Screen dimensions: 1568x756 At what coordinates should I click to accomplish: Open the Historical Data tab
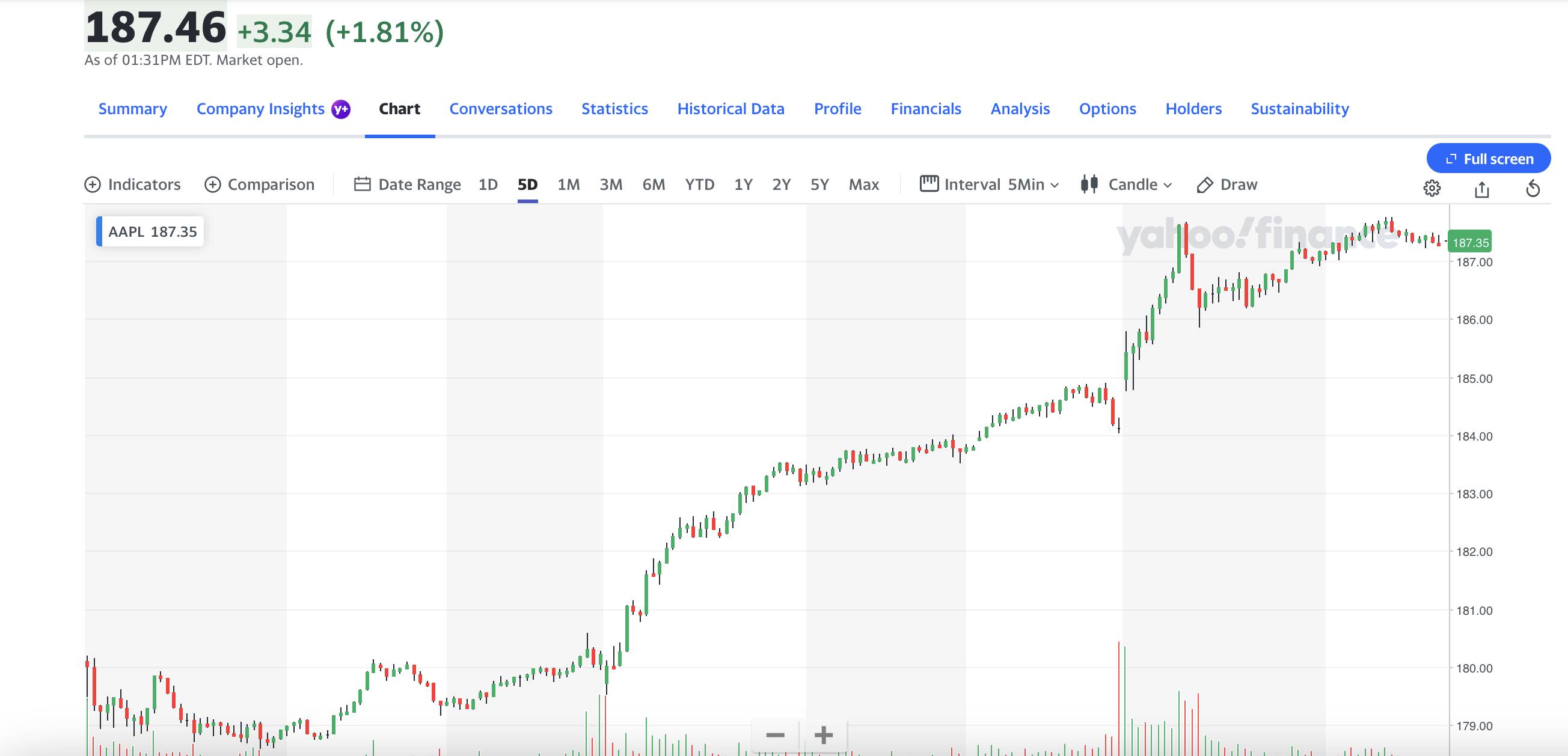pos(731,109)
